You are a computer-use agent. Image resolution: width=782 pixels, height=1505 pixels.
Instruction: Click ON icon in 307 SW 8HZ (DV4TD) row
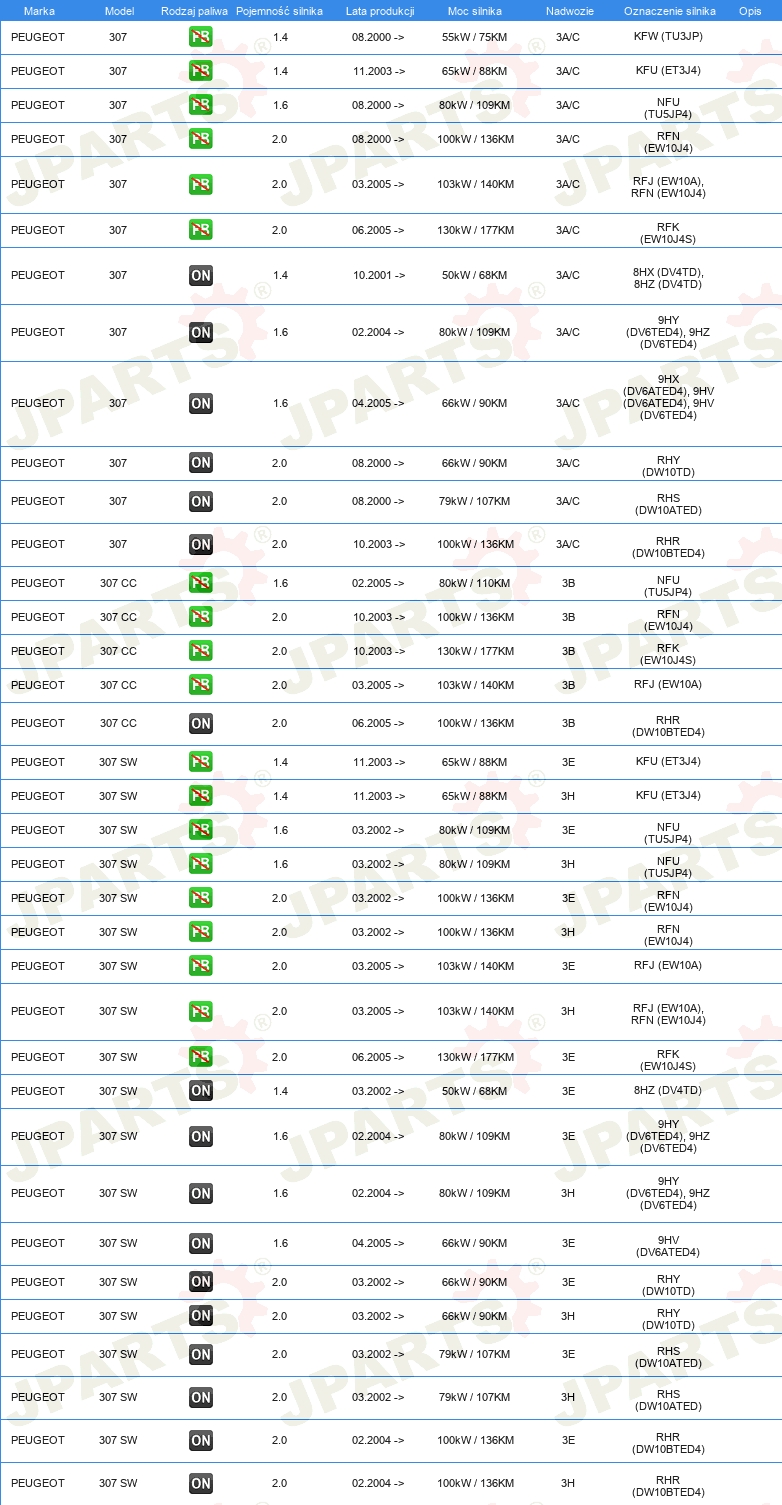tap(201, 1091)
